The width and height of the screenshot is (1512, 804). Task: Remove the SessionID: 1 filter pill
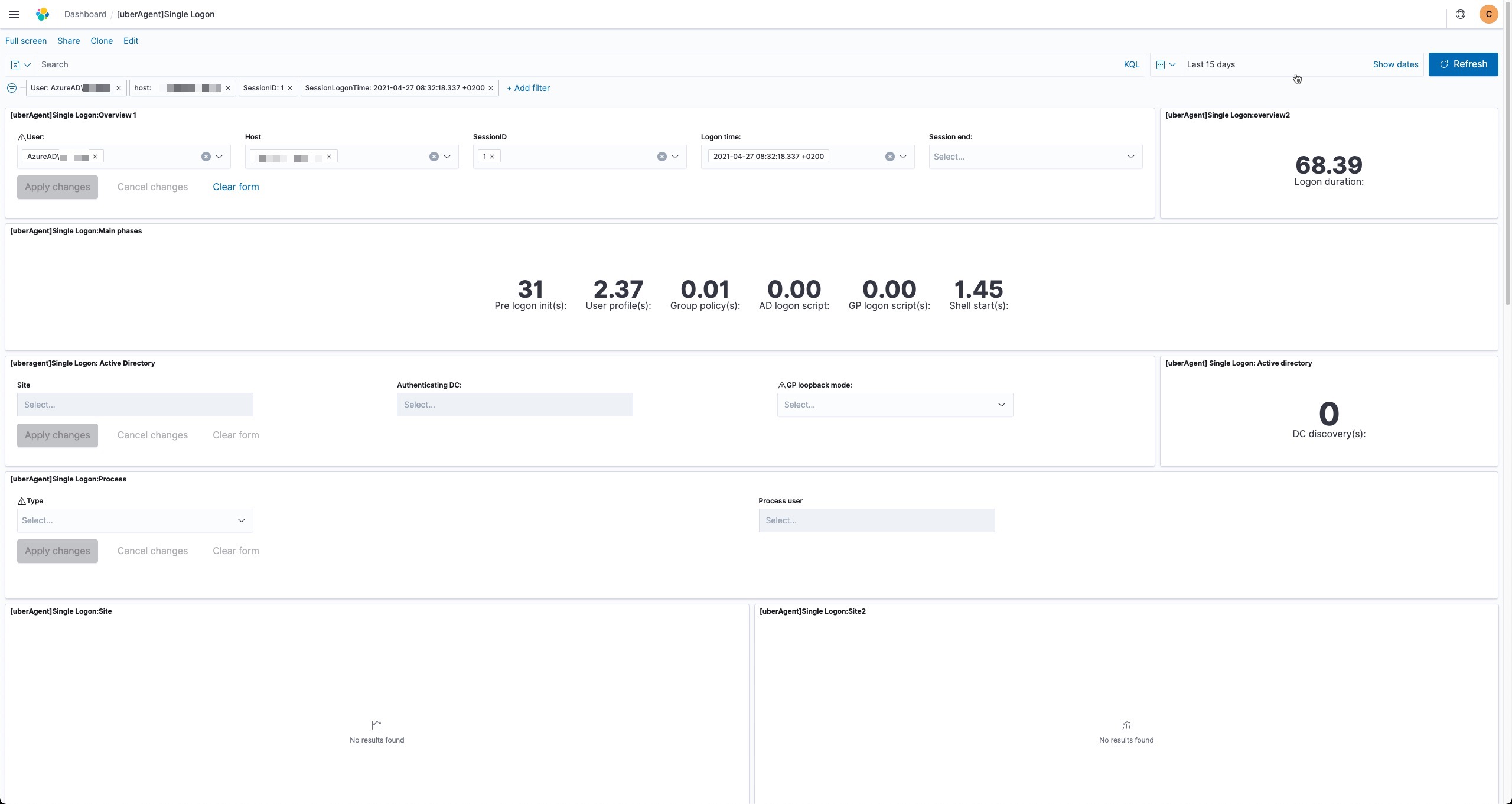[290, 88]
